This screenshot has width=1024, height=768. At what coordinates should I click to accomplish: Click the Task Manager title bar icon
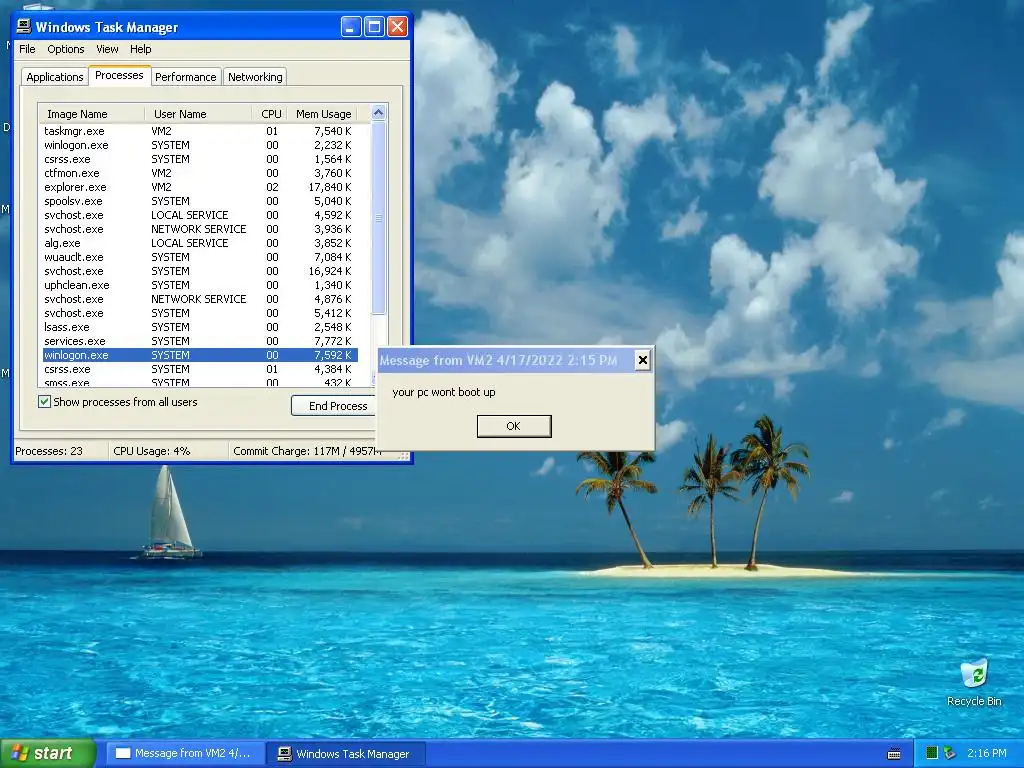(x=24, y=26)
